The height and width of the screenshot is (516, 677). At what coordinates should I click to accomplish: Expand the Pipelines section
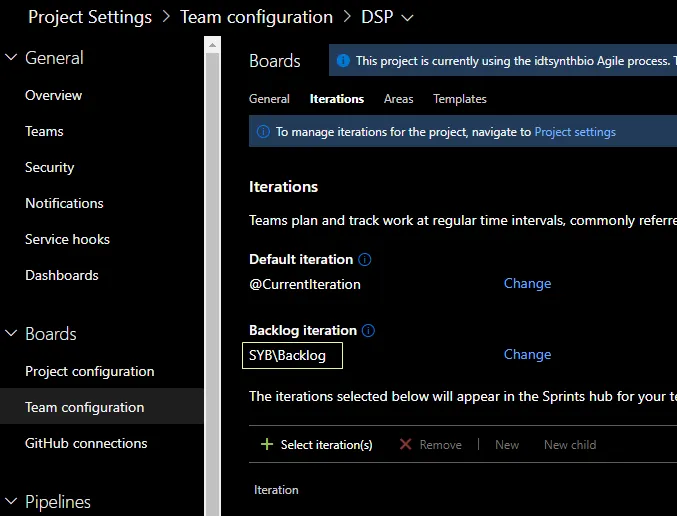click(11, 502)
